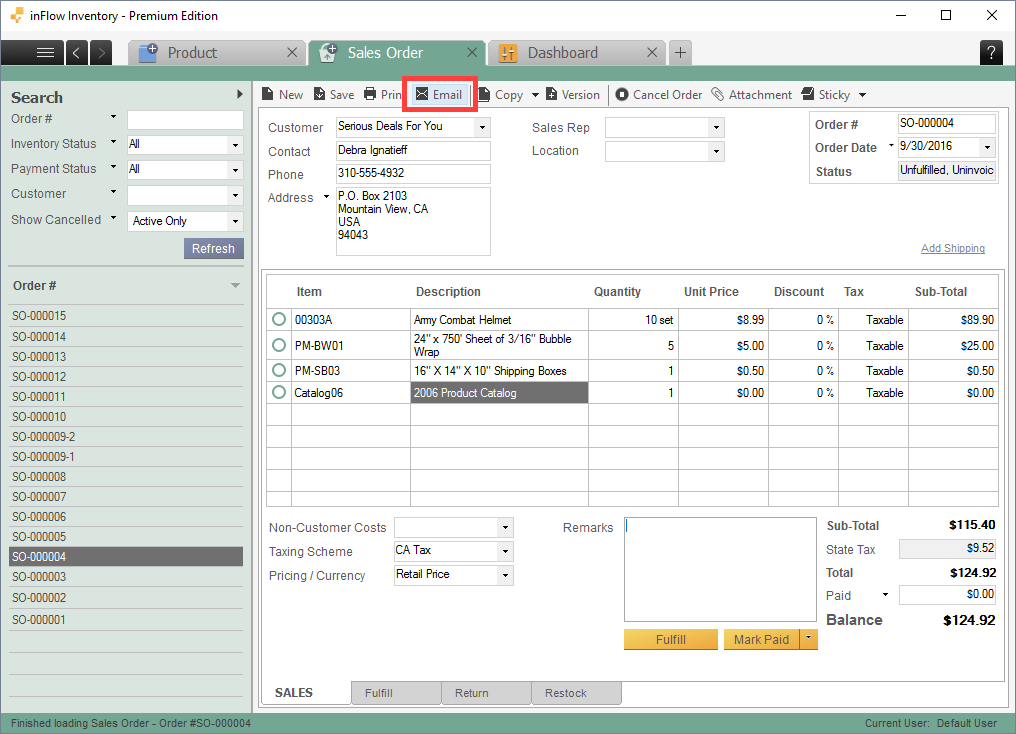Viewport: 1016px width, 734px height.
Task: Save the sales order
Action: click(x=334, y=95)
